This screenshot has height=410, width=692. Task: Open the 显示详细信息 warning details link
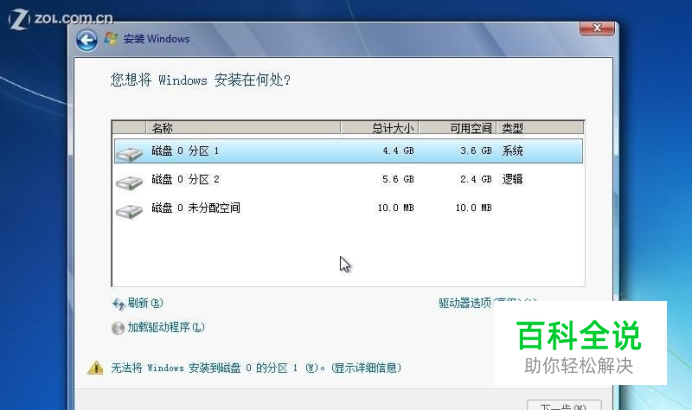pyautogui.click(x=366, y=368)
